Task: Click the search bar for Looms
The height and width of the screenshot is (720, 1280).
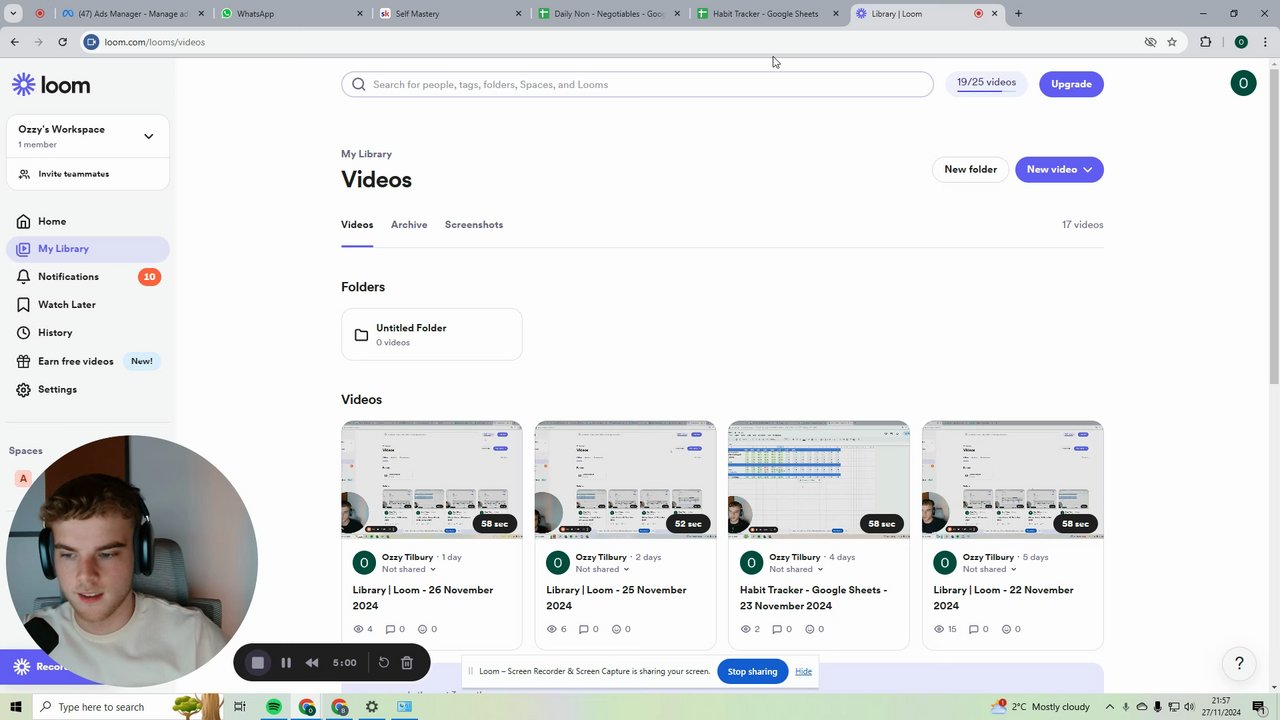Action: 637,84
